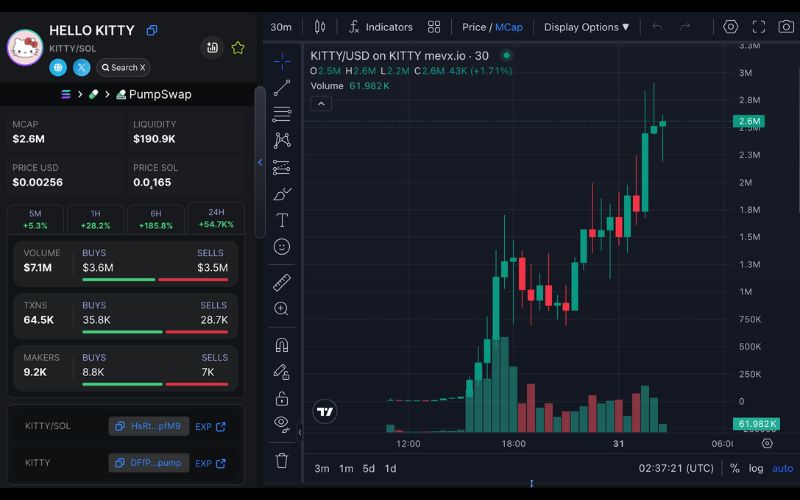Switch chart to Price mode
Screen dimensions: 800x500
point(474,27)
